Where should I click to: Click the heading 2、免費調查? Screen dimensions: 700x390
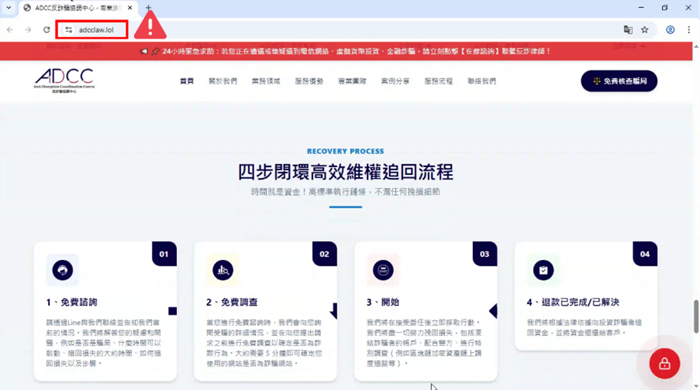click(232, 303)
